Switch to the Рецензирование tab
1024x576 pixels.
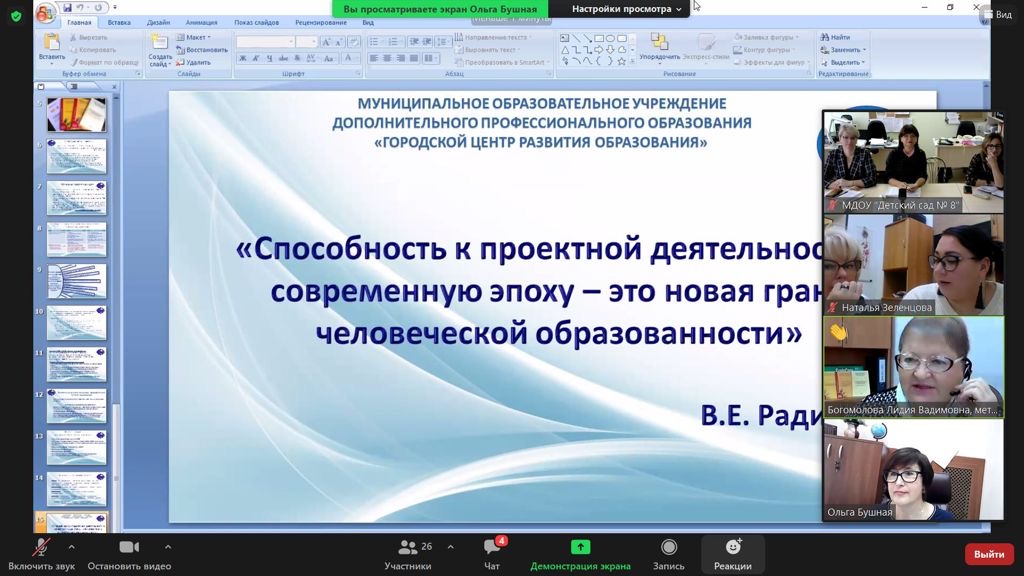(321, 22)
